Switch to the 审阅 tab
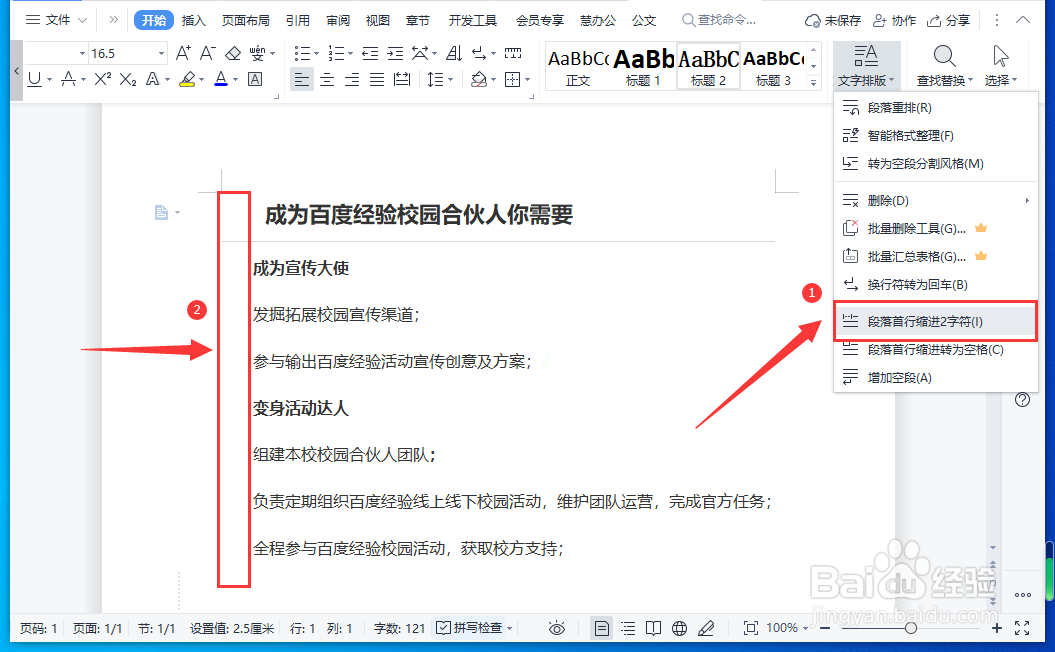 (338, 20)
